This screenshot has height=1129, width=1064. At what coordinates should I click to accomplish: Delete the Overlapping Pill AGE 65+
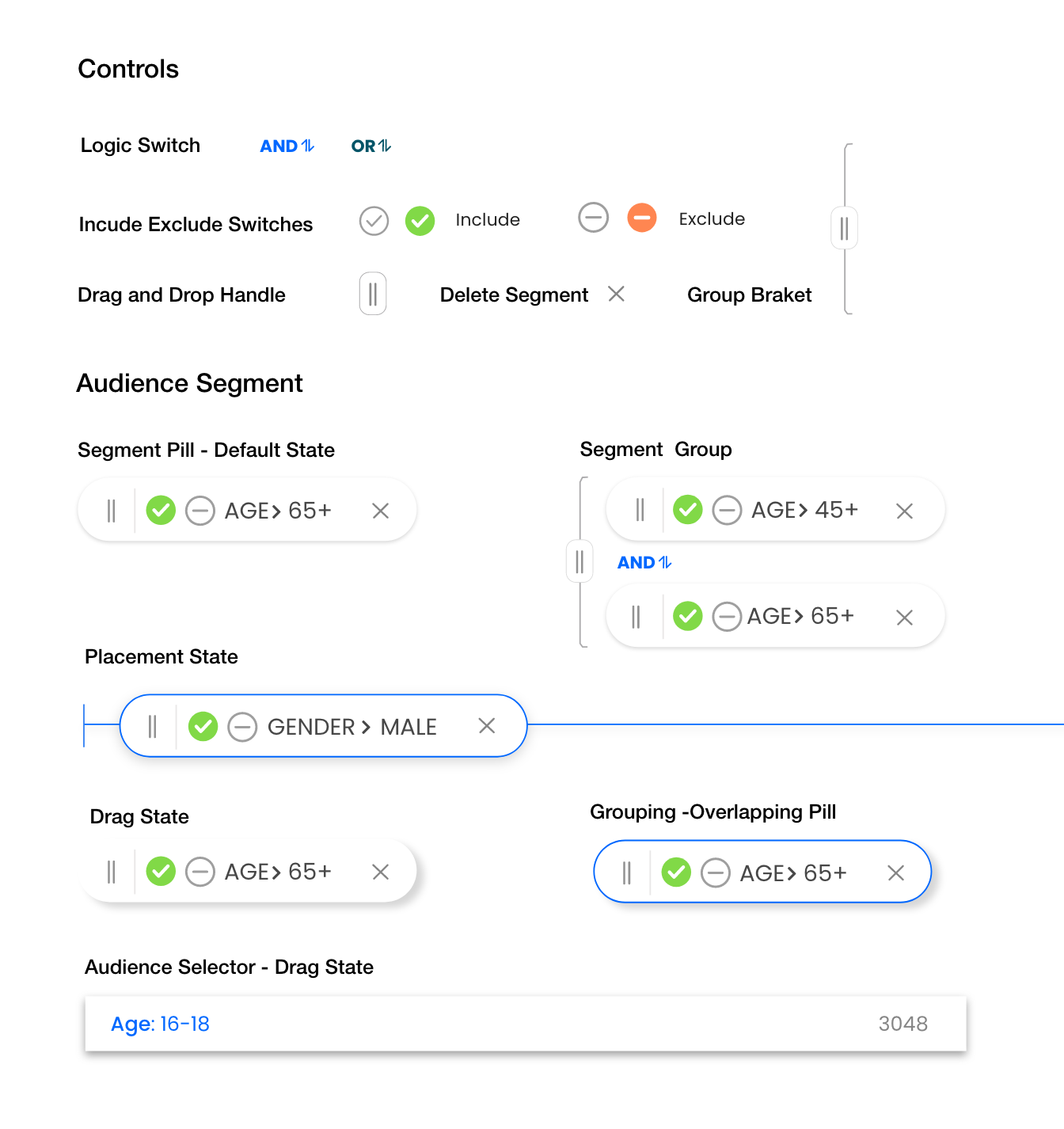tap(896, 872)
